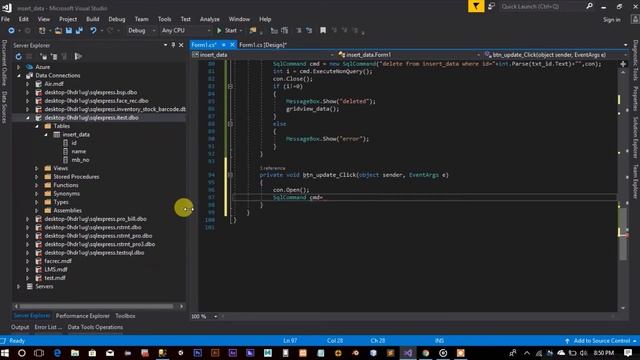
Task: Click the Undo toolbar icon
Action: (x=93, y=31)
